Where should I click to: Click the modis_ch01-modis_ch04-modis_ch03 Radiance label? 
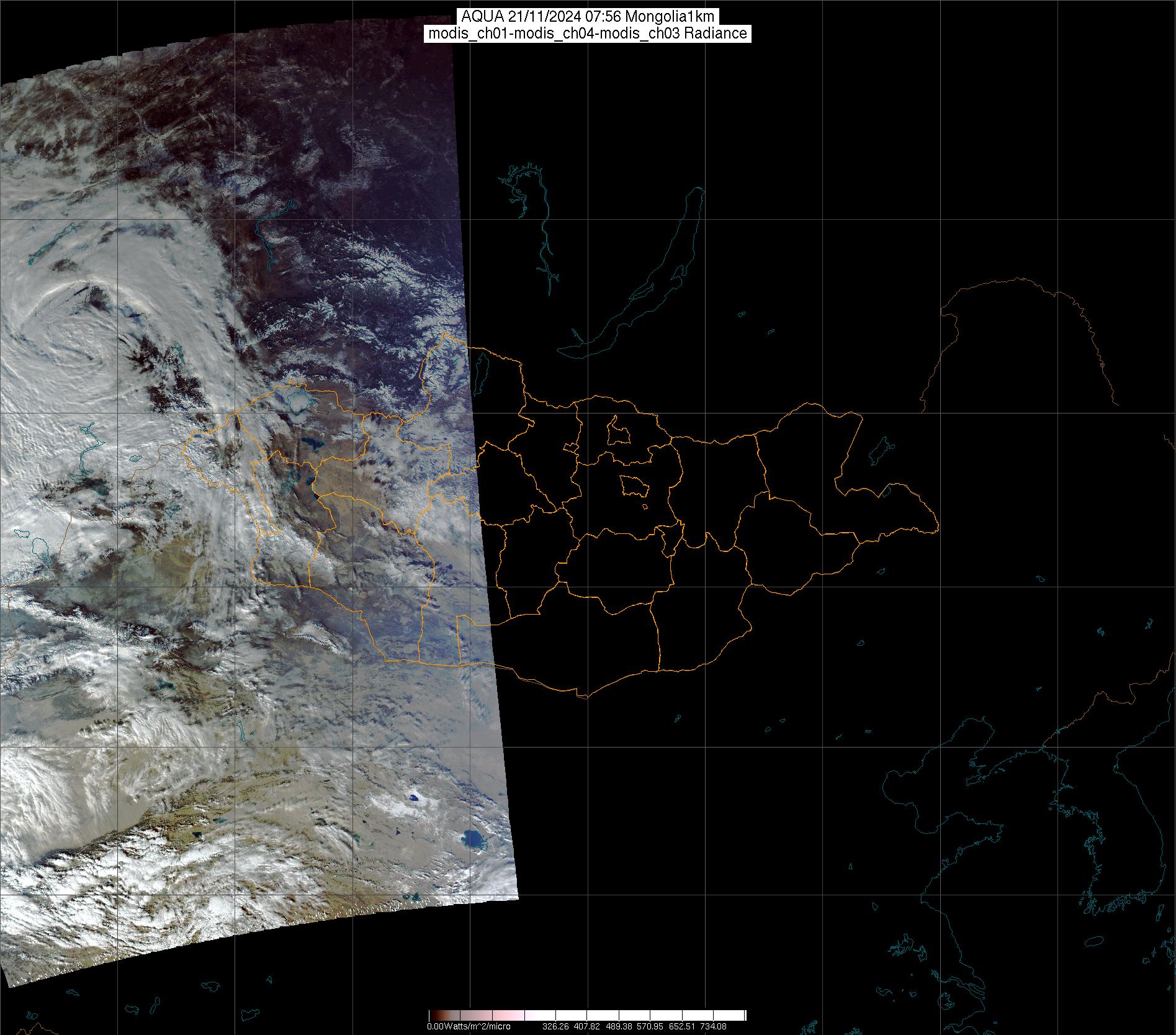click(x=588, y=34)
